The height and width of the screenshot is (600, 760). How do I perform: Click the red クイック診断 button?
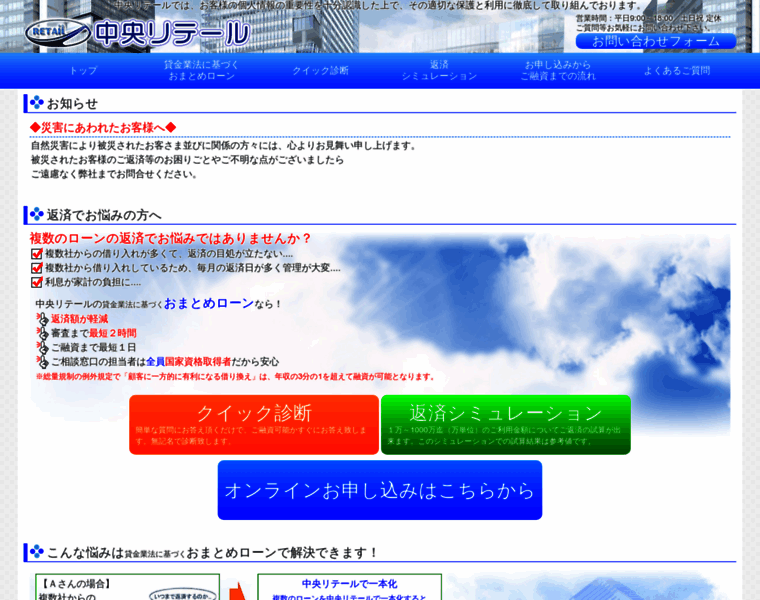tap(254, 425)
